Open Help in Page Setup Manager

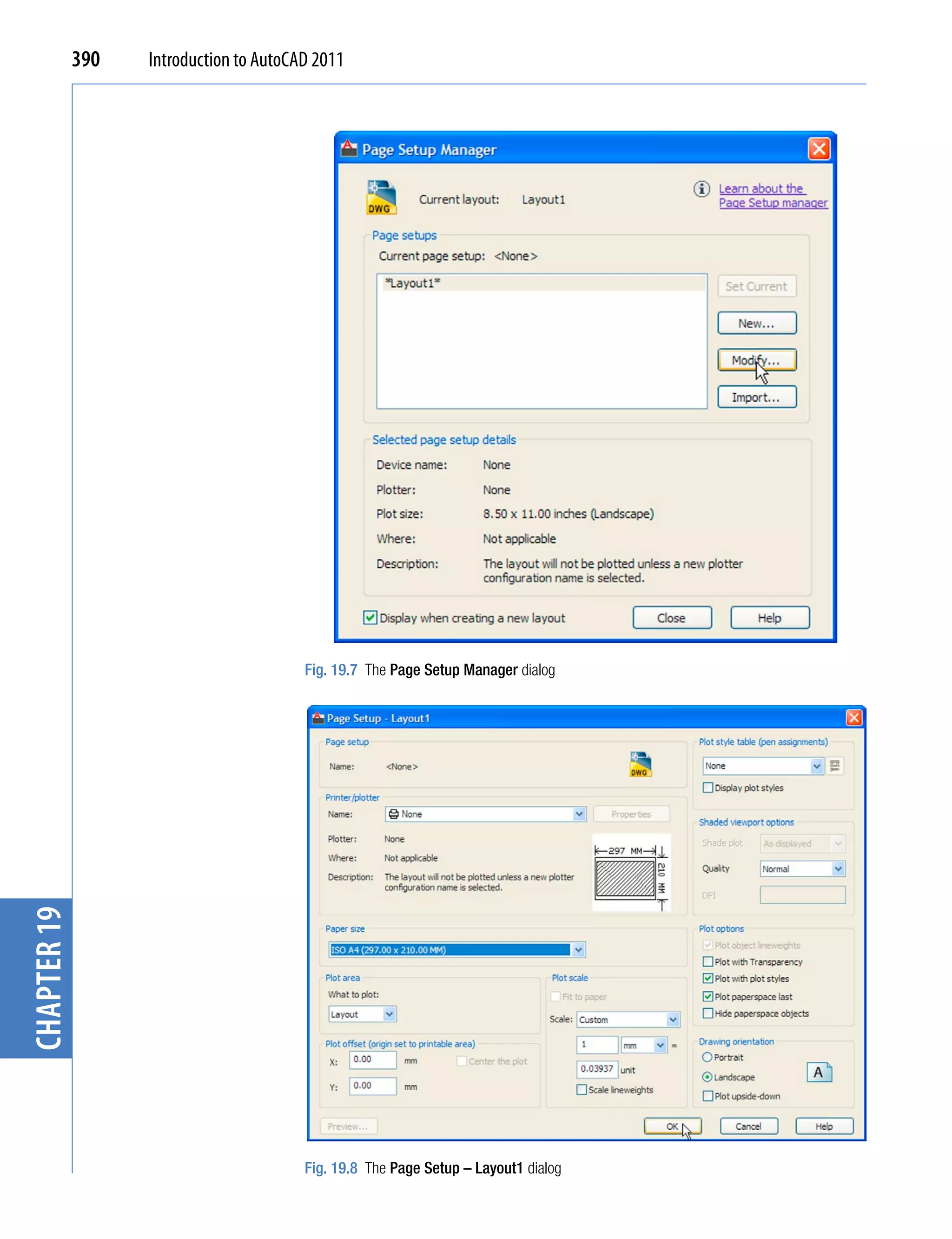point(769,617)
